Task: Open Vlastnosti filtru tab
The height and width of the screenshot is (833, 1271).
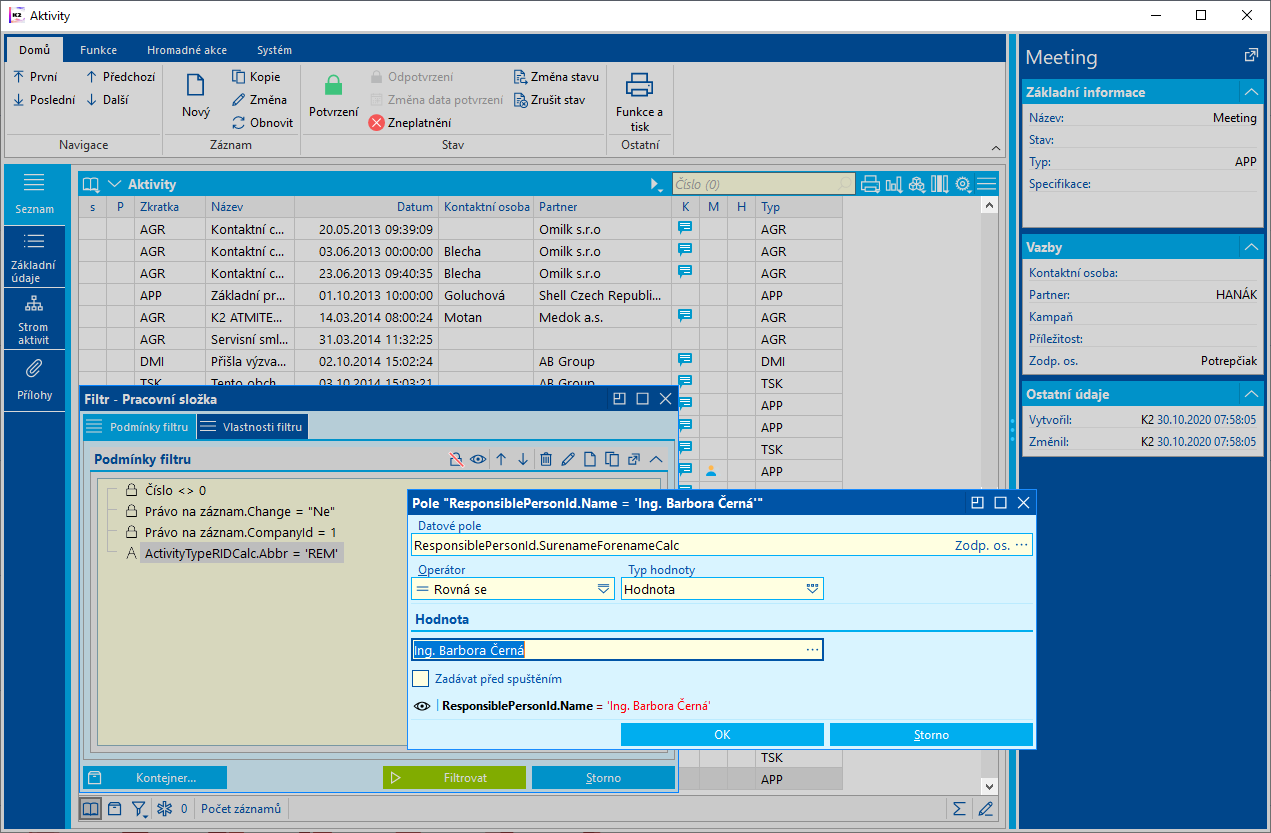Action: click(x=252, y=427)
